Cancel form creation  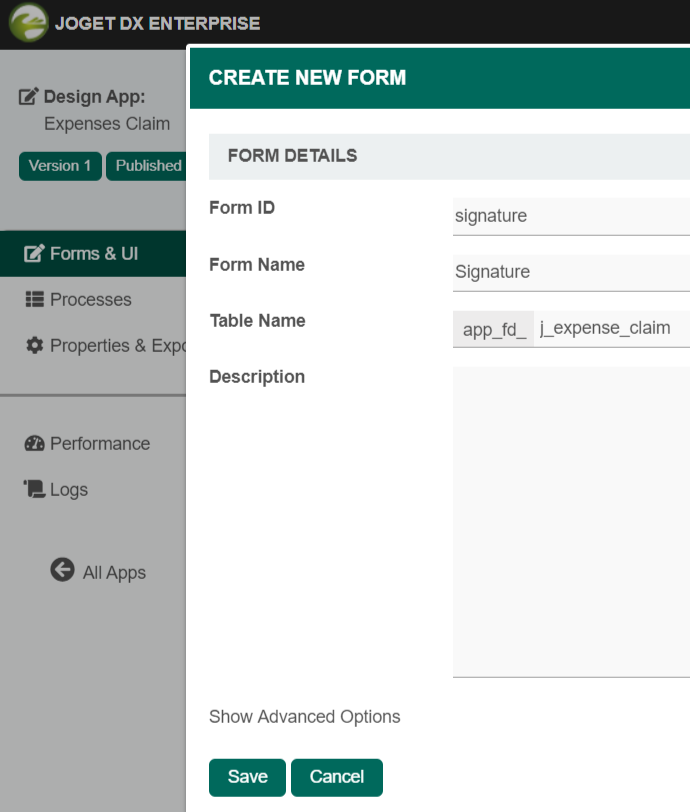point(336,777)
